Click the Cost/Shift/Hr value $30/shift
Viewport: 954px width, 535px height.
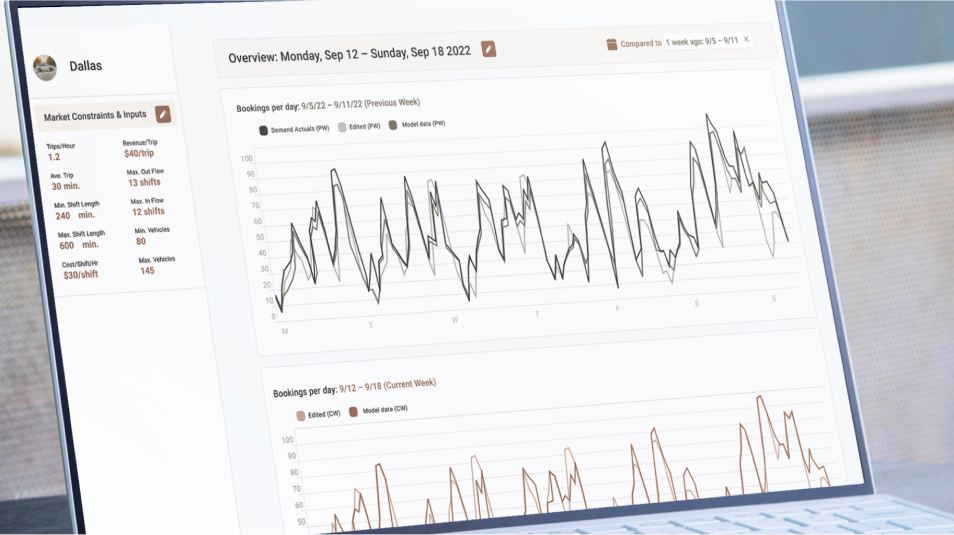[79, 275]
